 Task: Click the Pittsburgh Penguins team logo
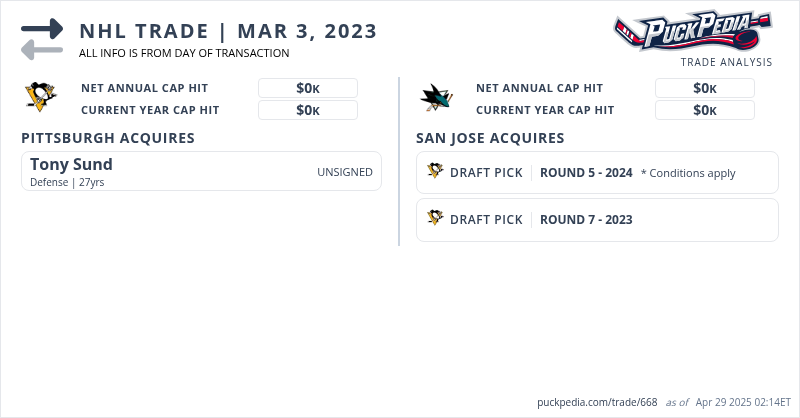40,97
